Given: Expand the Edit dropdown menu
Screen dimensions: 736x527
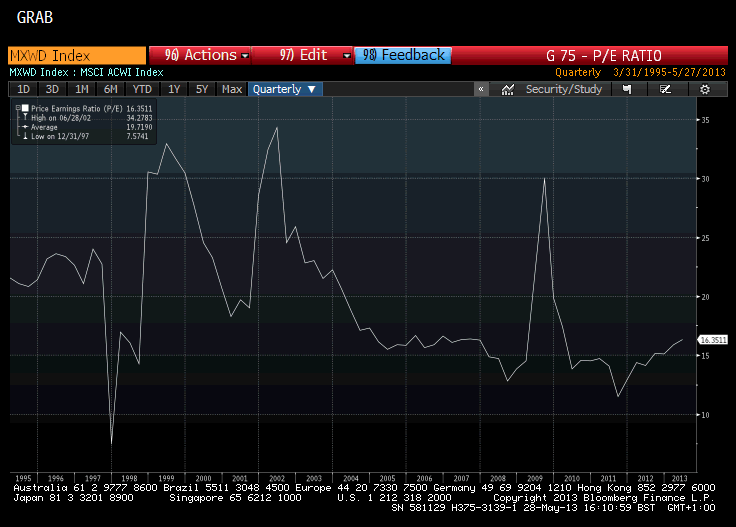Looking at the screenshot, I should (x=302, y=56).
